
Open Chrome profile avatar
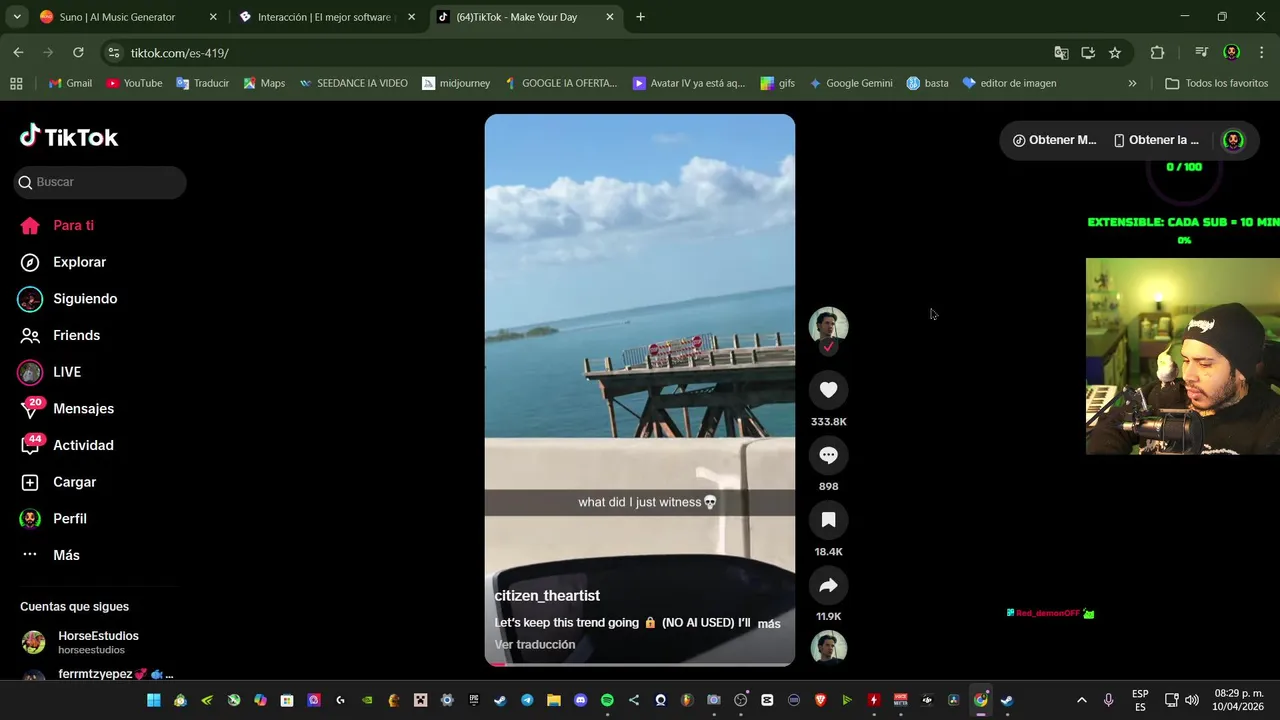[x=1232, y=53]
